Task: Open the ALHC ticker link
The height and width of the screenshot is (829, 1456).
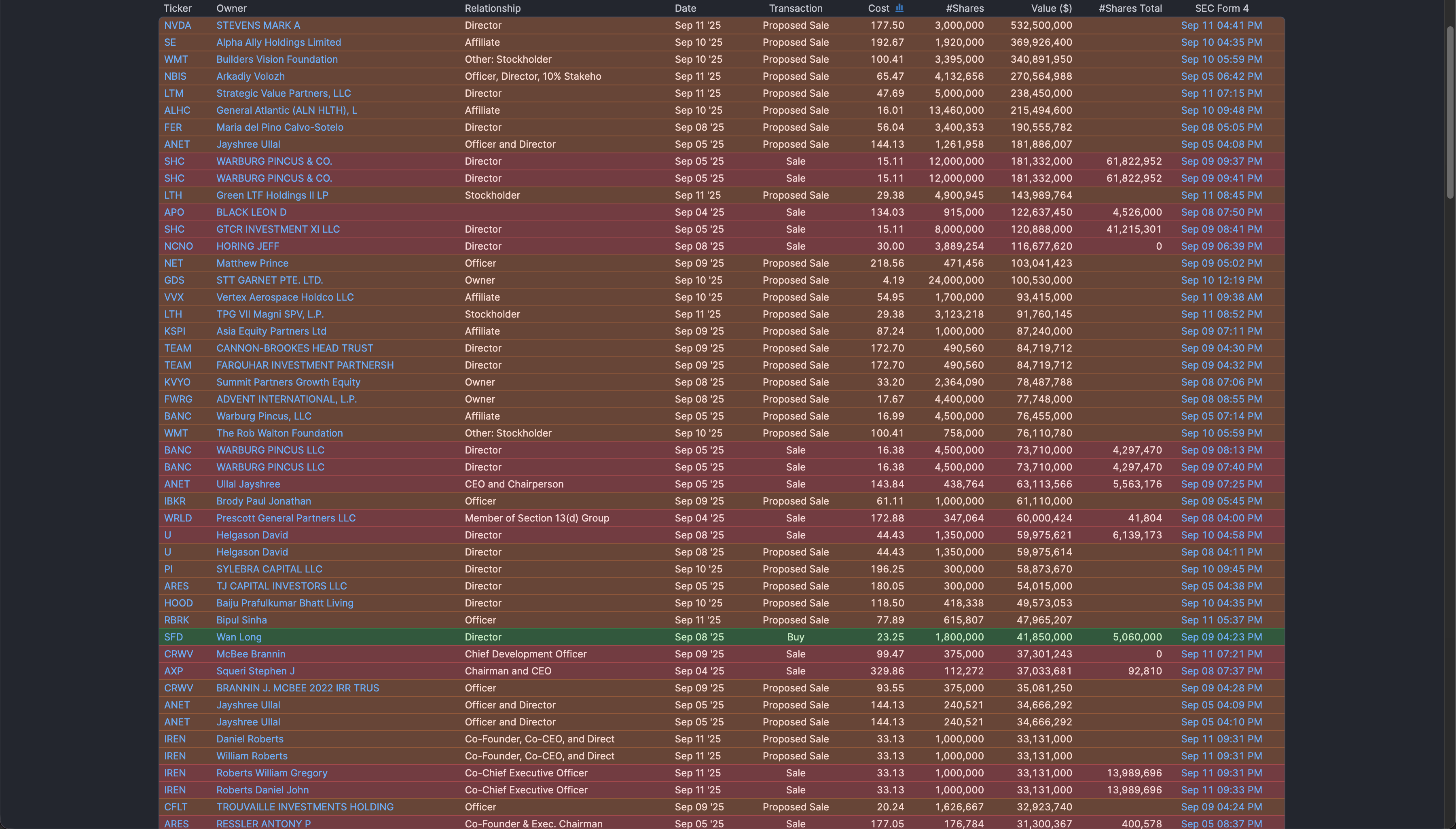Action: 177,110
